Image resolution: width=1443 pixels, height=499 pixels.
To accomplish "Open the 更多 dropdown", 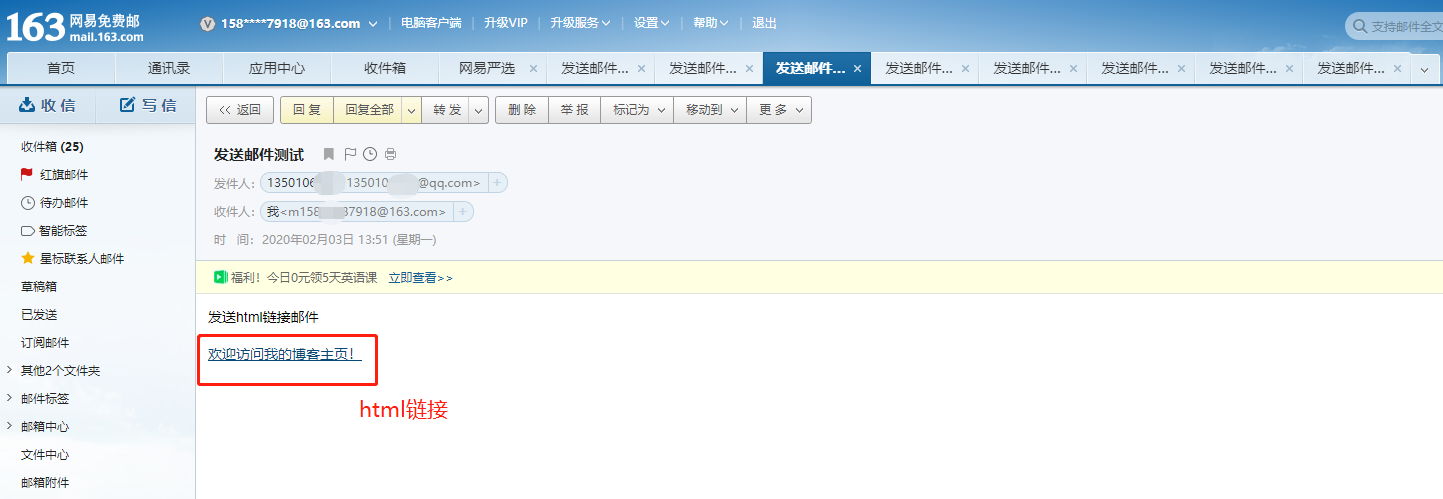I will tap(779, 110).
